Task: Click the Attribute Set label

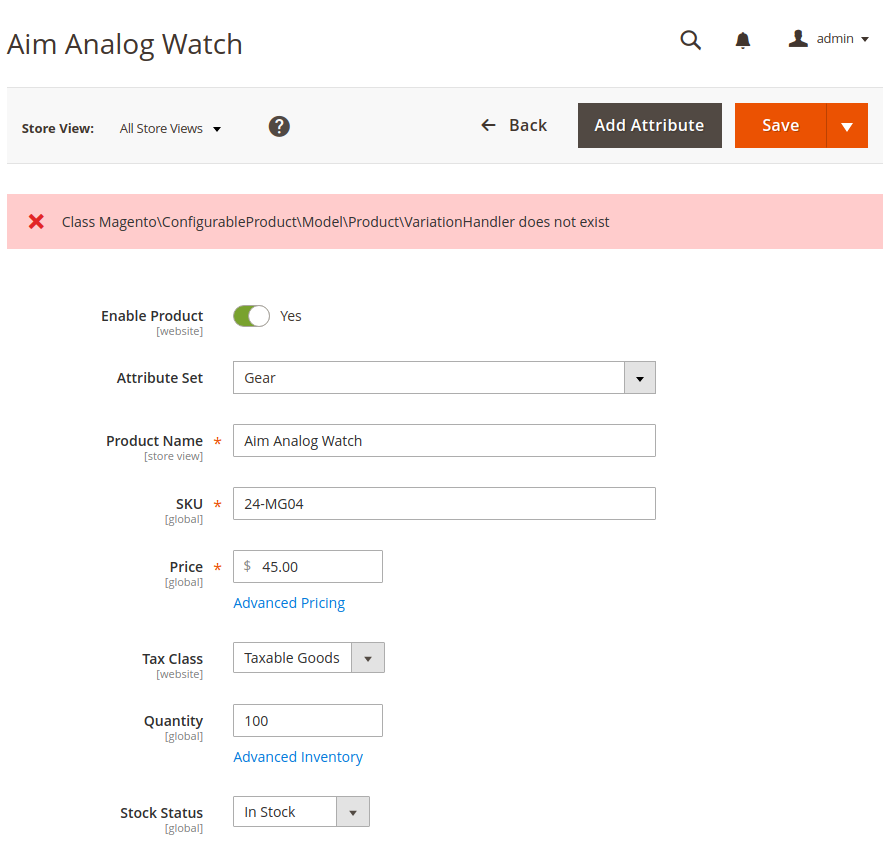Action: tap(160, 378)
